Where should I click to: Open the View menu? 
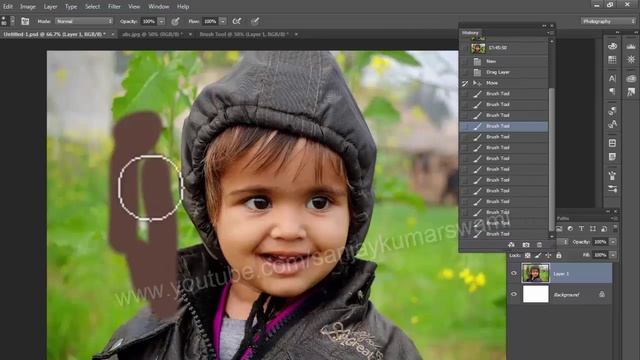pos(134,7)
